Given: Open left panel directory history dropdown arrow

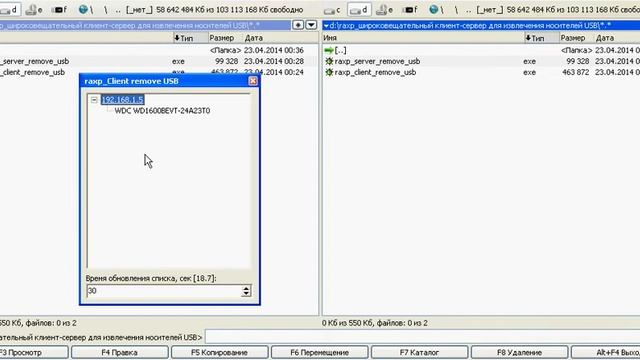Looking at the screenshot, I should (311, 25).
